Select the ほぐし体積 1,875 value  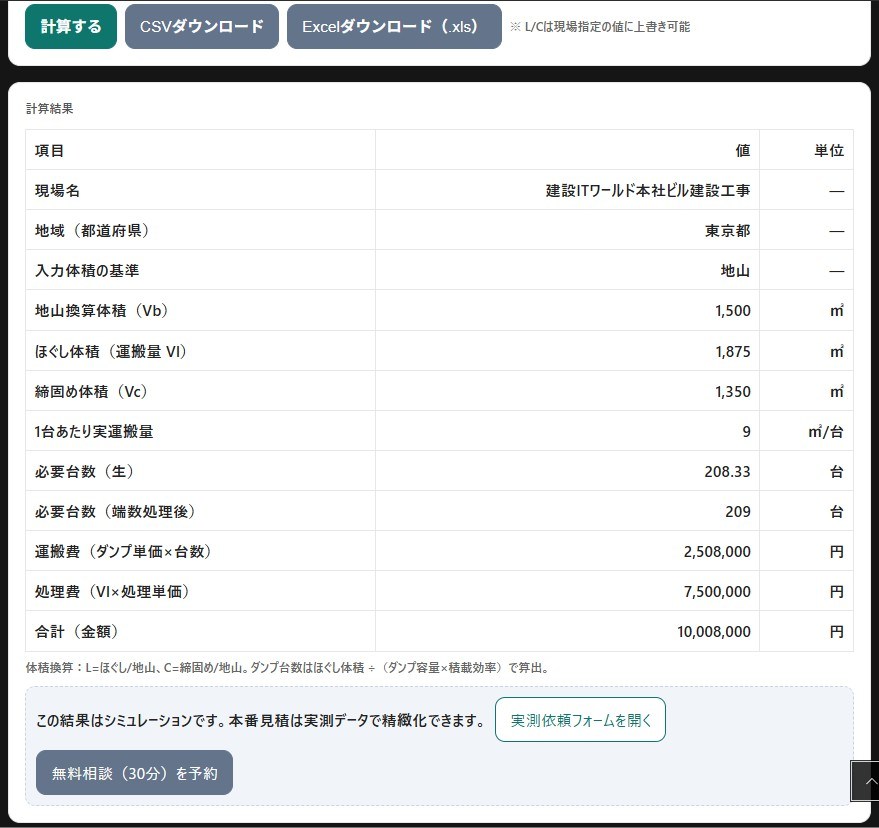click(732, 352)
